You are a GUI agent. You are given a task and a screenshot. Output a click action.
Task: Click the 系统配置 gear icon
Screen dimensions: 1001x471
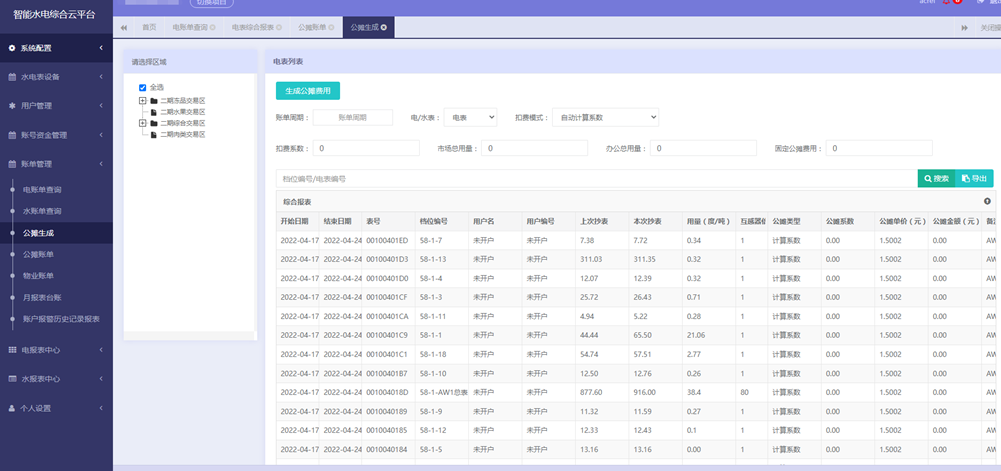(x=12, y=48)
